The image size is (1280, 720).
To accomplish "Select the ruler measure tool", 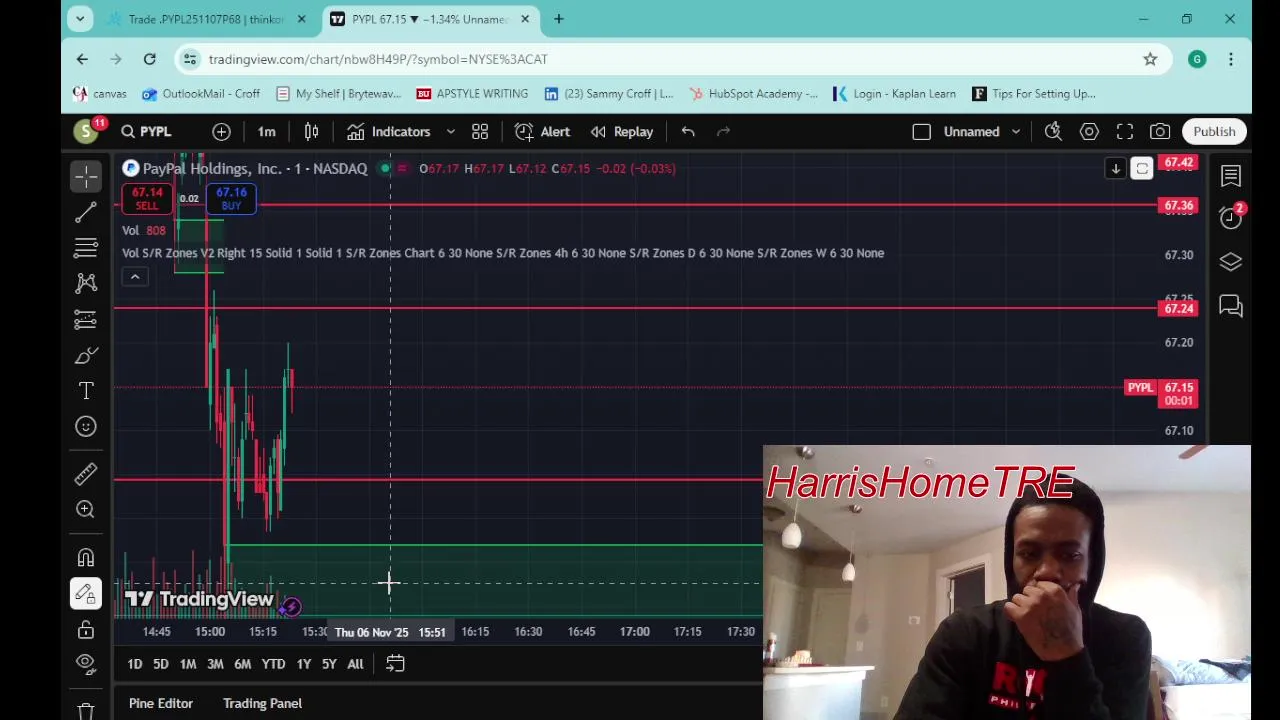I will pyautogui.click(x=86, y=473).
